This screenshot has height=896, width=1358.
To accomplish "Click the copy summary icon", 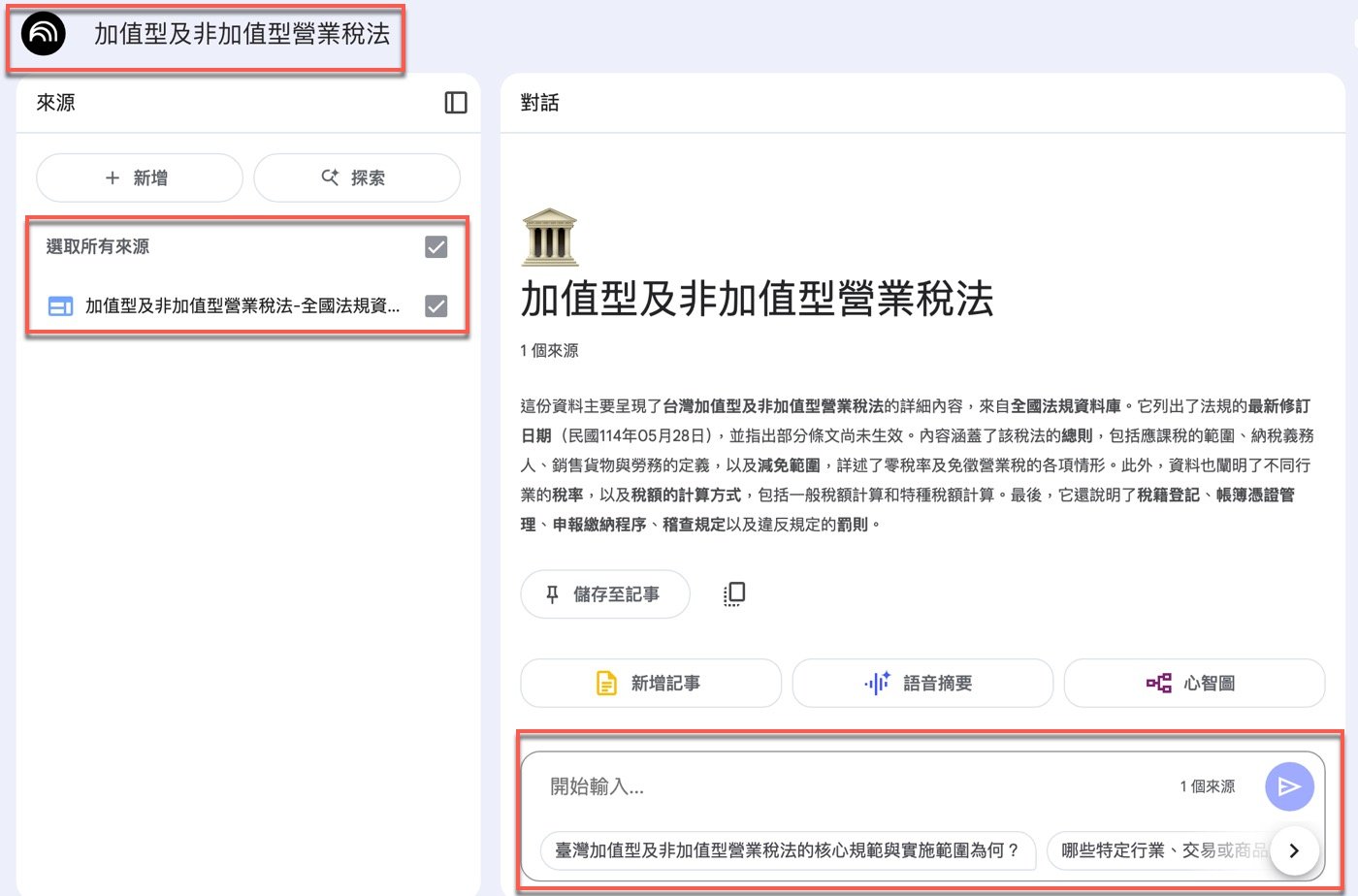I will (x=734, y=594).
